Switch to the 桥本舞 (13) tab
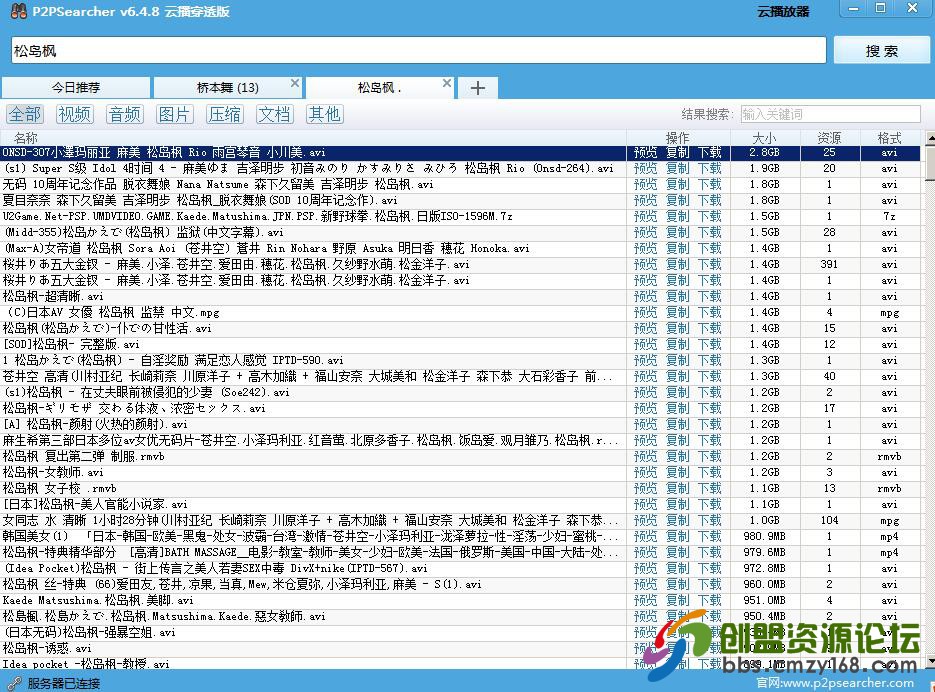Viewport: 935px width, 692px height. pyautogui.click(x=228, y=88)
